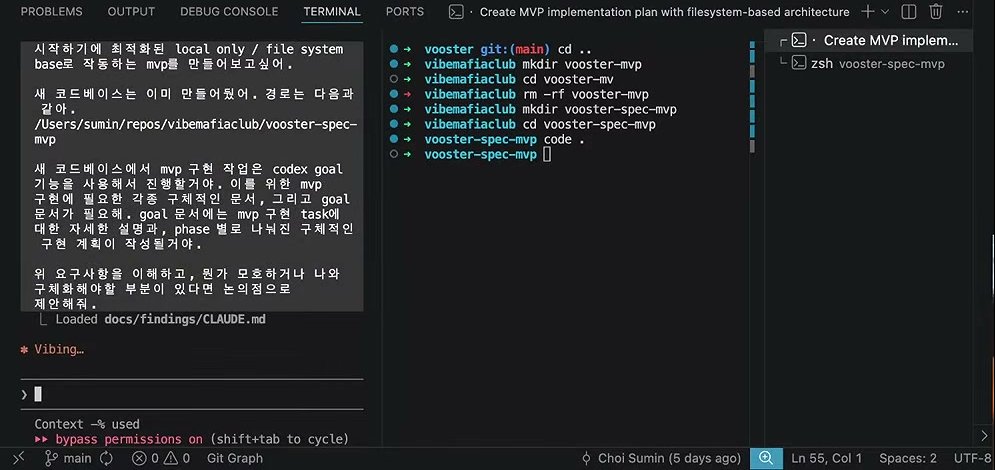The width and height of the screenshot is (995, 470).
Task: Open Git Graph from the status bar
Action: (235, 458)
